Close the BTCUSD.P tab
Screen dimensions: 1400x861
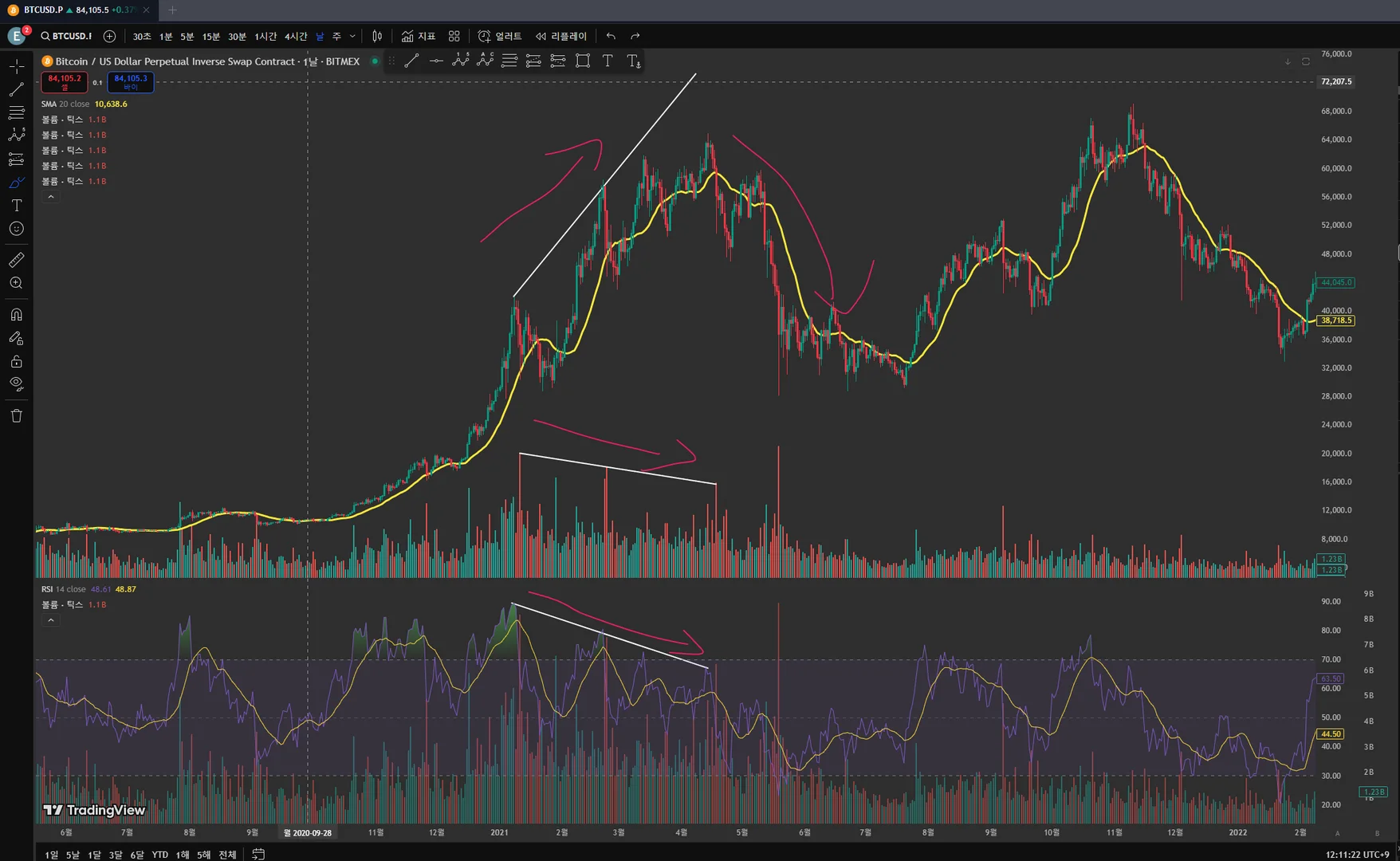(x=146, y=10)
